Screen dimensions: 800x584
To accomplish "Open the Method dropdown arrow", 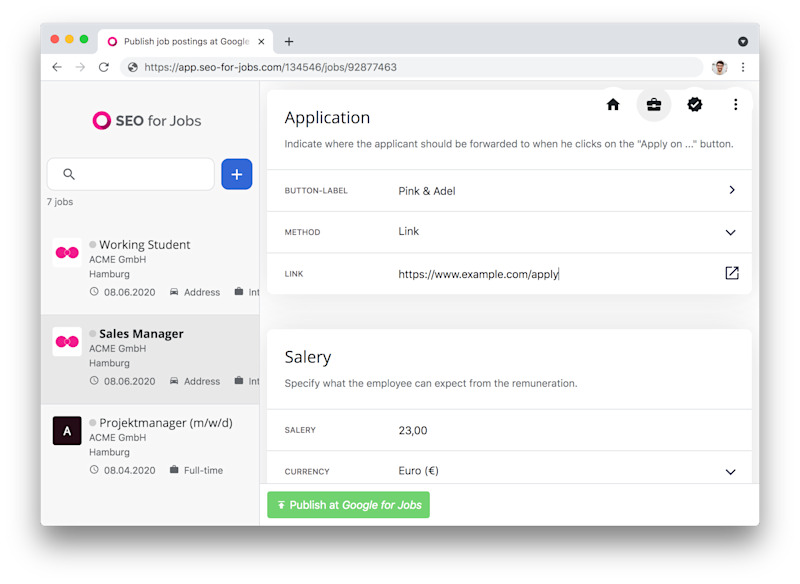I will (731, 232).
